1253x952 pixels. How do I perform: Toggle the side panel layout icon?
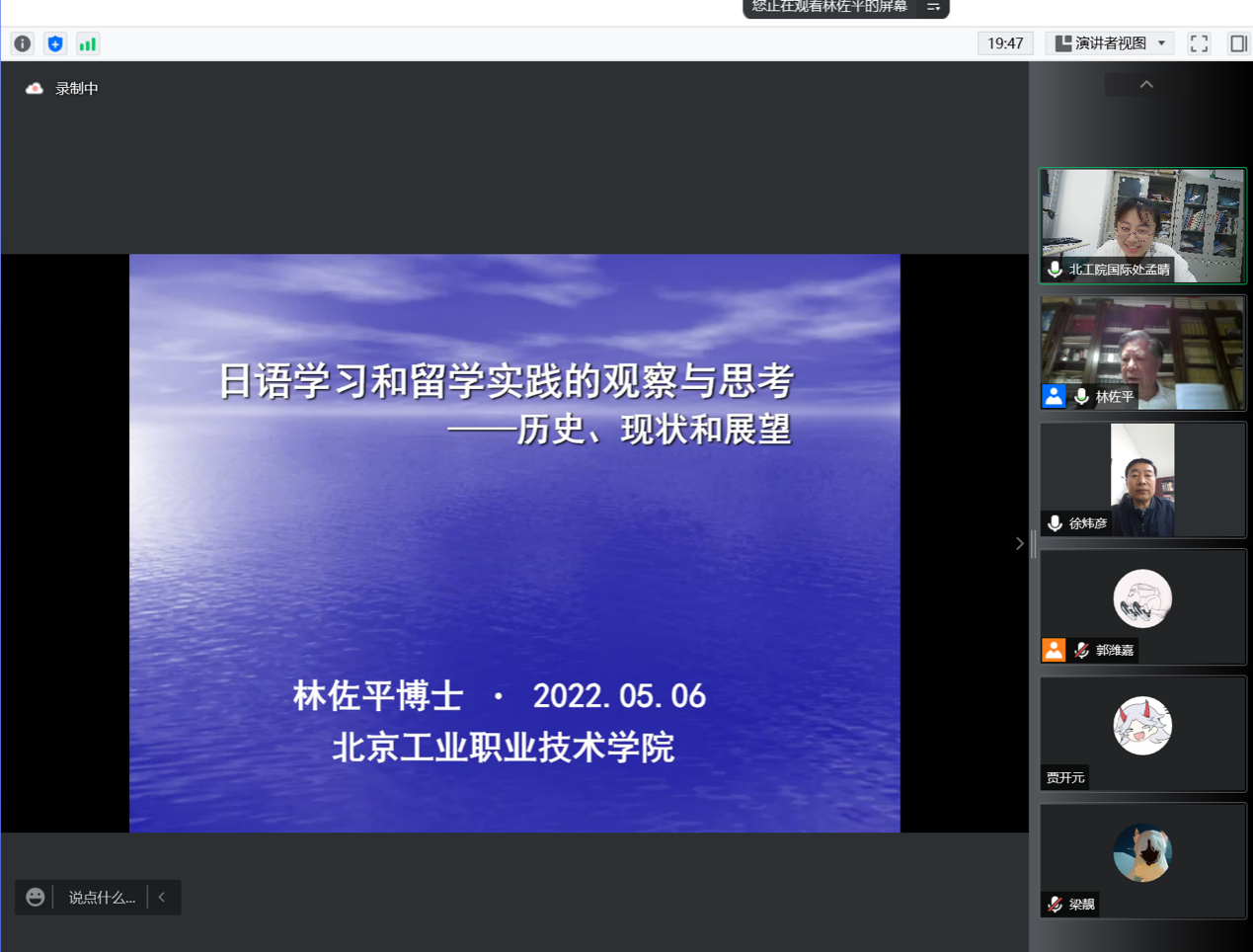pyautogui.click(x=1237, y=43)
